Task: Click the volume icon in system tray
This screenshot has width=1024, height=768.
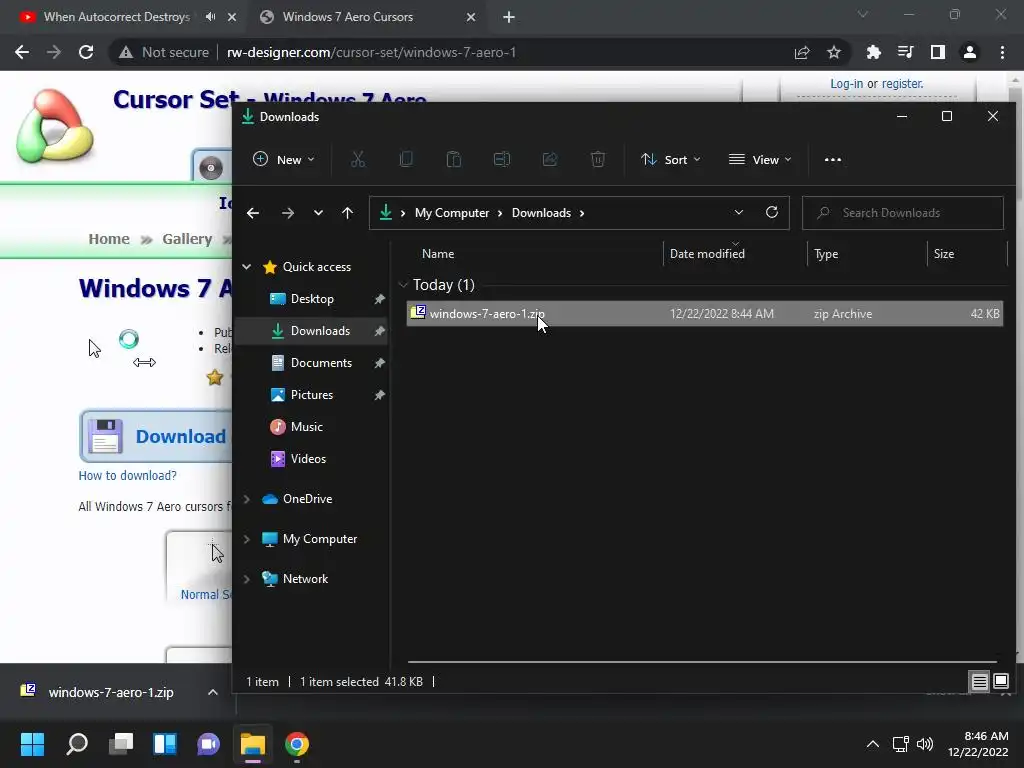Action: pyautogui.click(x=925, y=744)
